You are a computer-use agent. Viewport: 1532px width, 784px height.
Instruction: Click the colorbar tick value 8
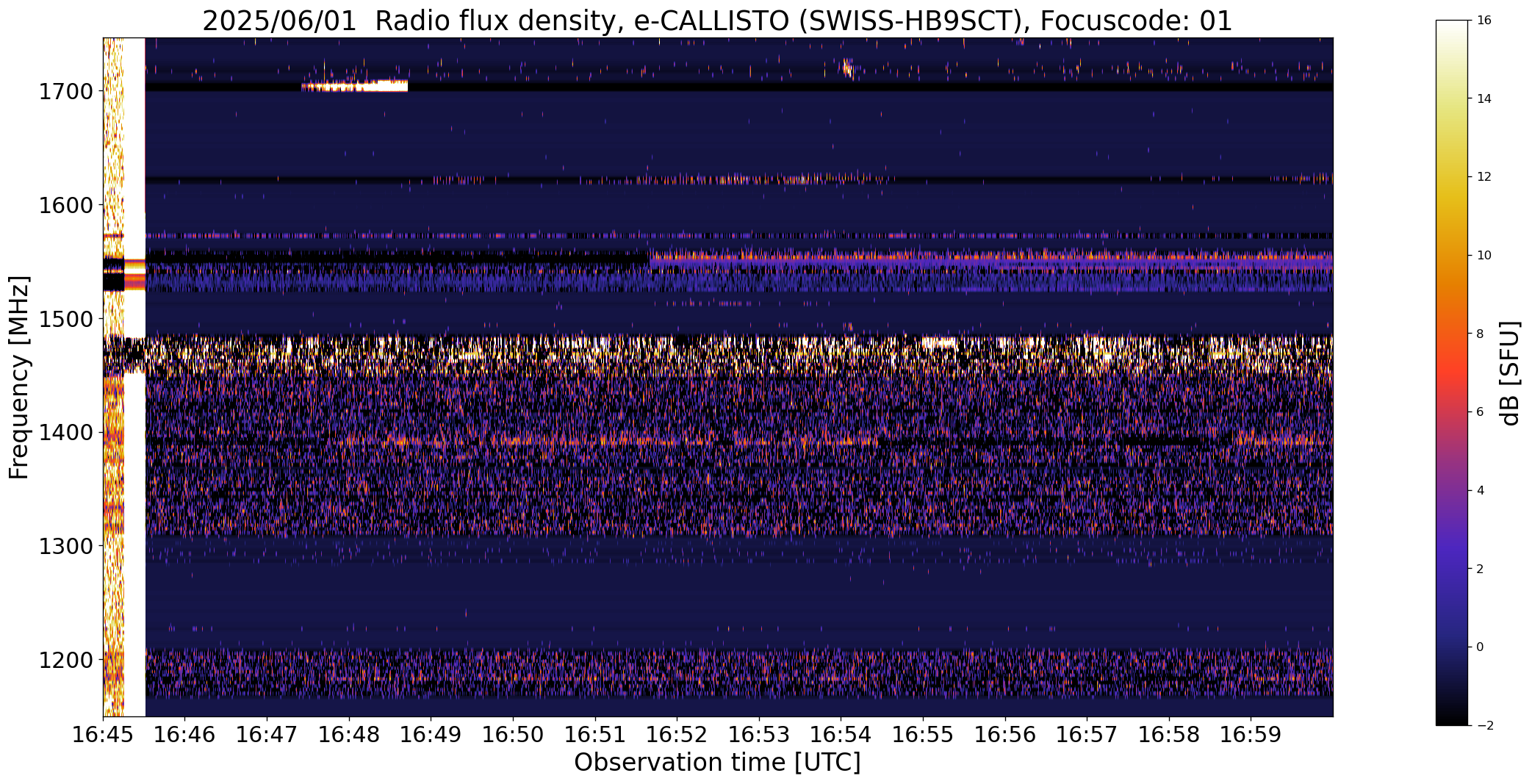[x=1480, y=334]
